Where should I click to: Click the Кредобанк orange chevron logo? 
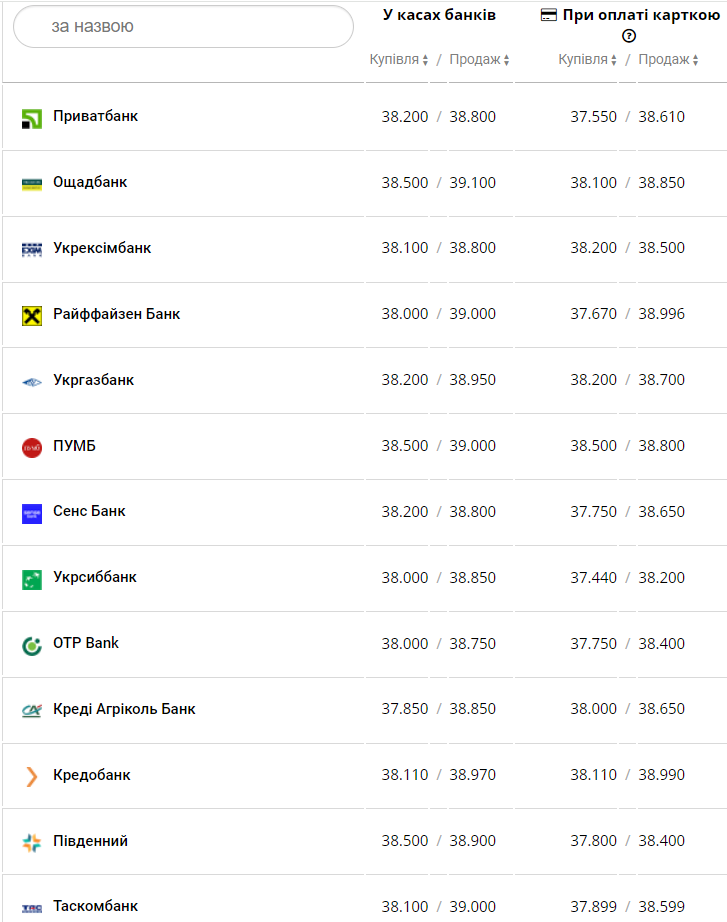32,776
